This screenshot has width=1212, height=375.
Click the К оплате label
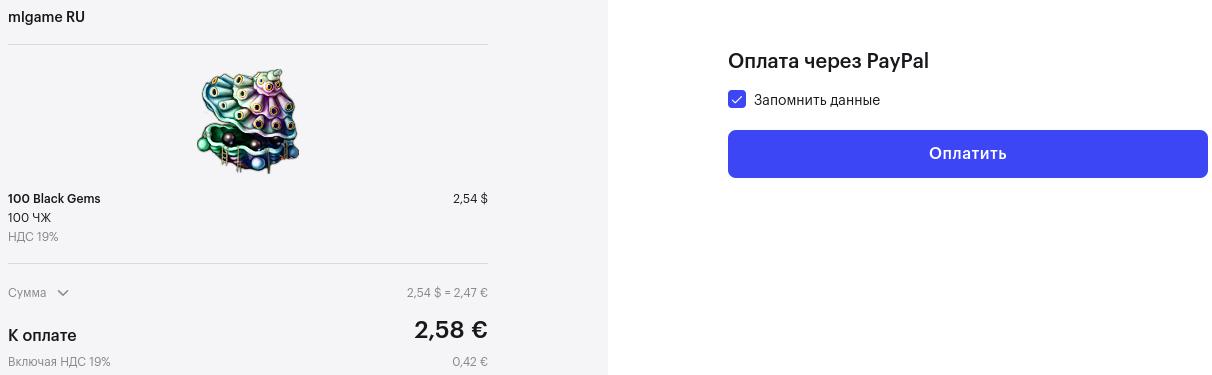[x=42, y=335]
